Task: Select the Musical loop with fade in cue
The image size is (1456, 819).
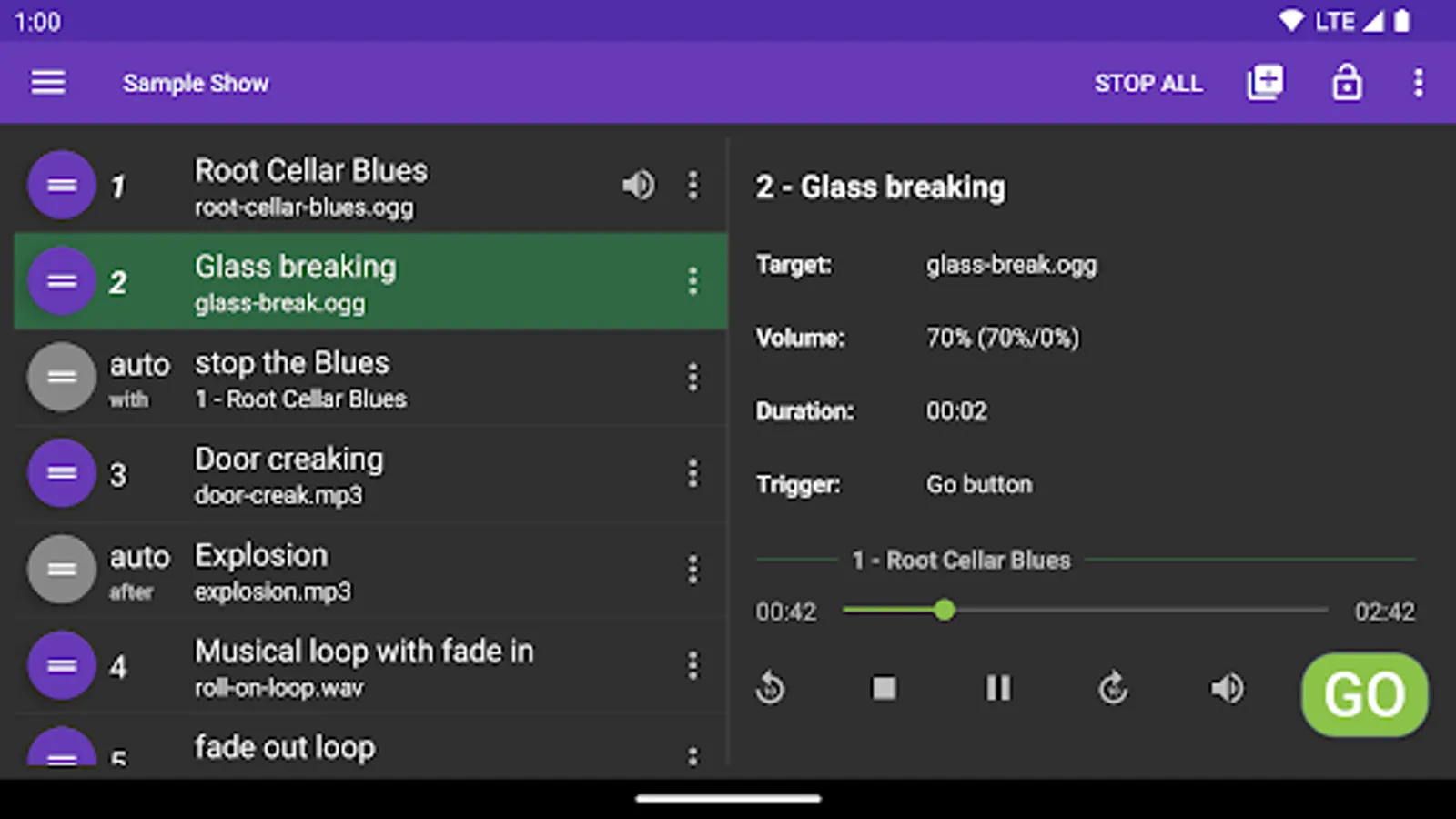Action: coord(364,666)
